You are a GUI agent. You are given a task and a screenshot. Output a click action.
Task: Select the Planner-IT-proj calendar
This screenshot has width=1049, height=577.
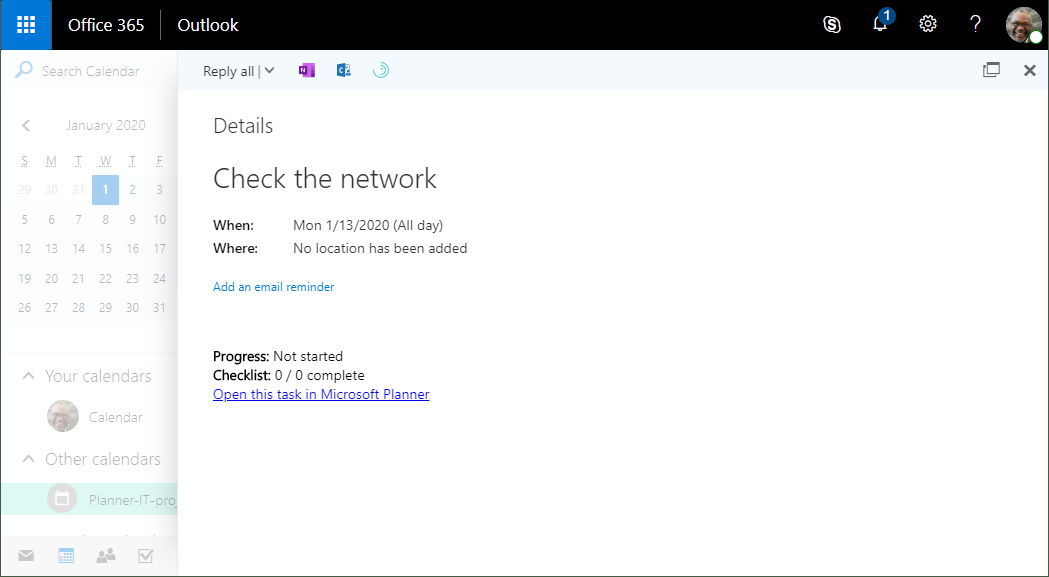pyautogui.click(x=90, y=499)
